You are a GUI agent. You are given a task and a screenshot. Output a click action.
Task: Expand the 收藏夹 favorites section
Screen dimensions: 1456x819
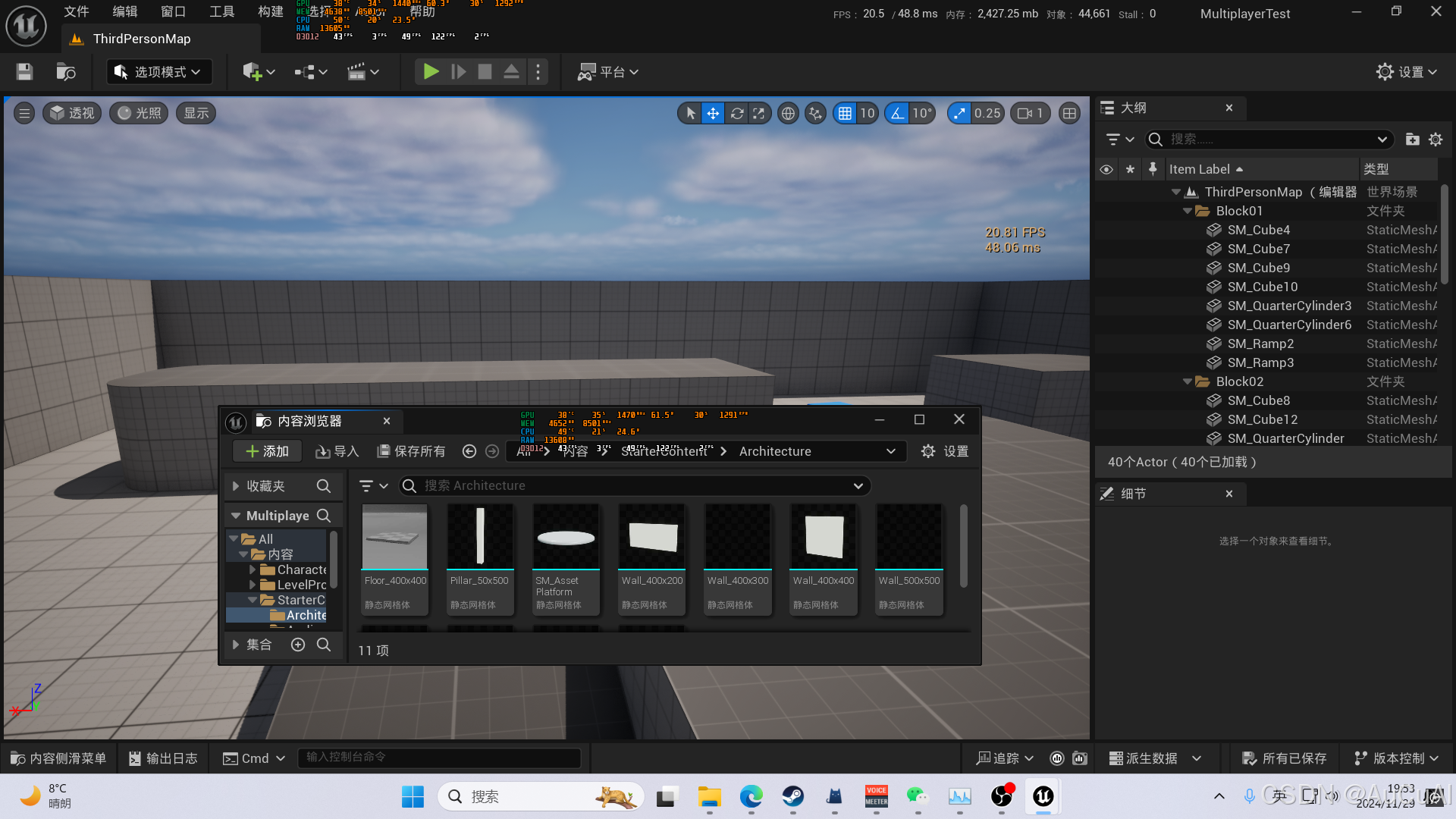236,486
